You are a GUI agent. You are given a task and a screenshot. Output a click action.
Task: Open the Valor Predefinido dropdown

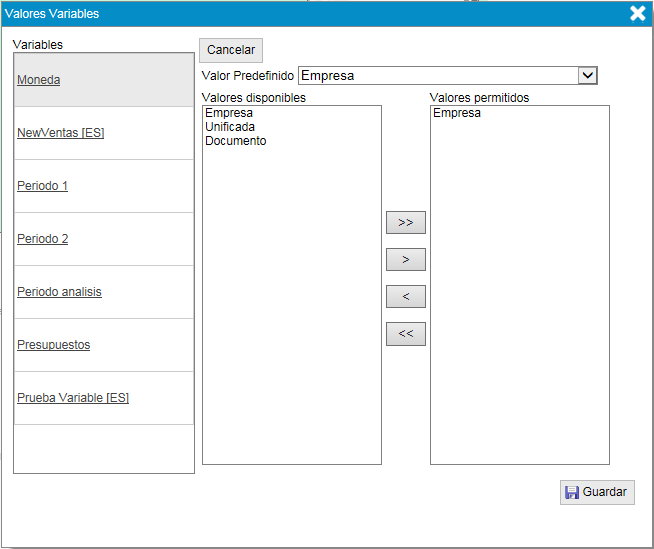click(x=587, y=76)
